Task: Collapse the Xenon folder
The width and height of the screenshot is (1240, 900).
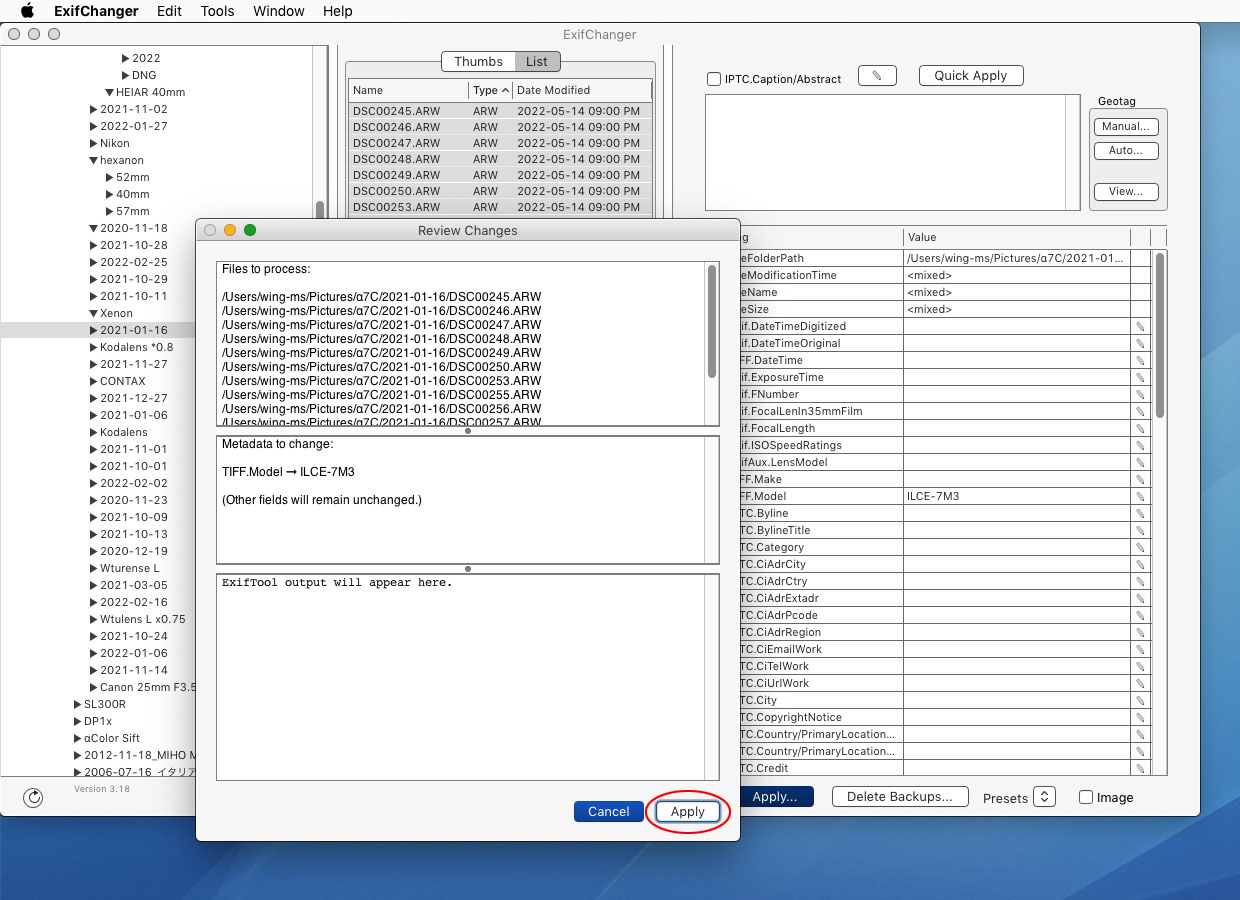Action: coord(93,313)
